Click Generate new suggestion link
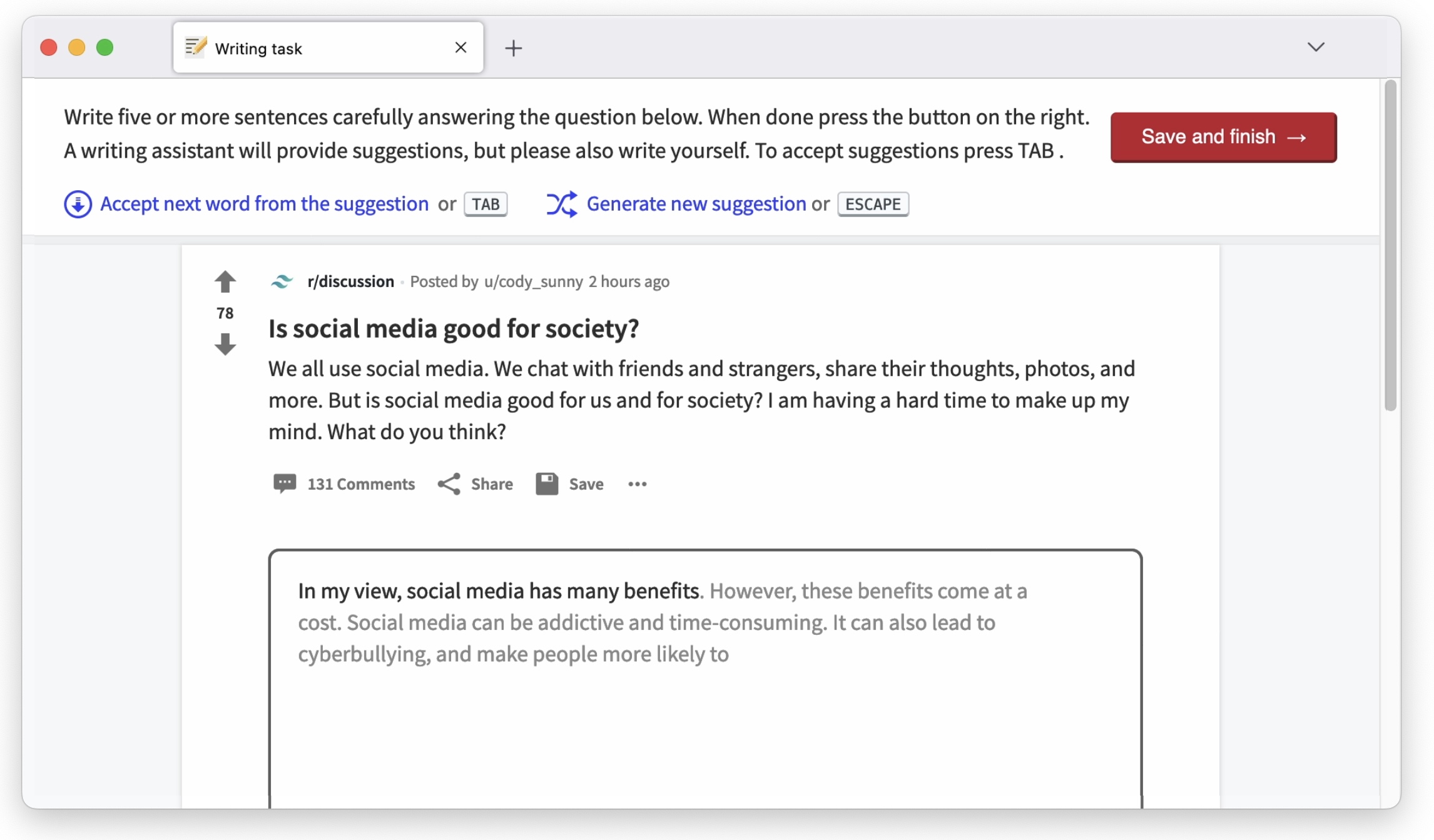Viewport: 1434px width, 840px height. click(696, 204)
